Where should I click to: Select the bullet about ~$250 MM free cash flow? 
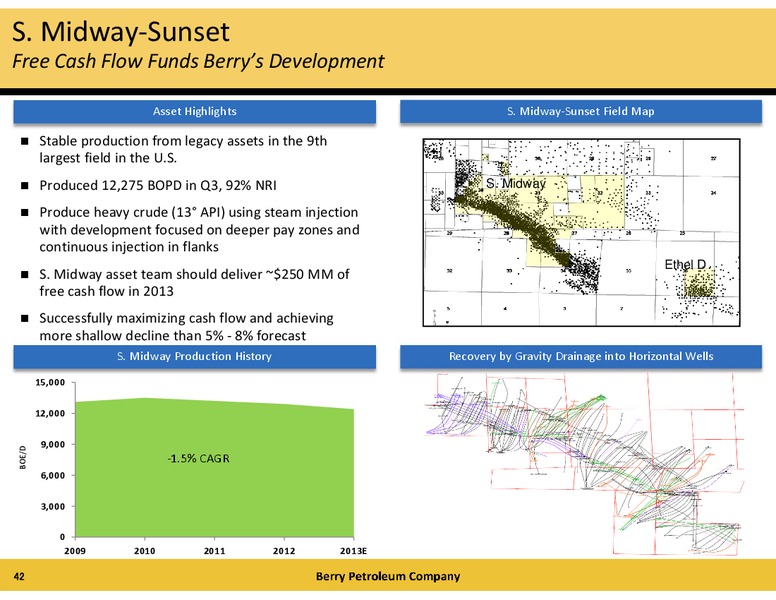pos(194,283)
